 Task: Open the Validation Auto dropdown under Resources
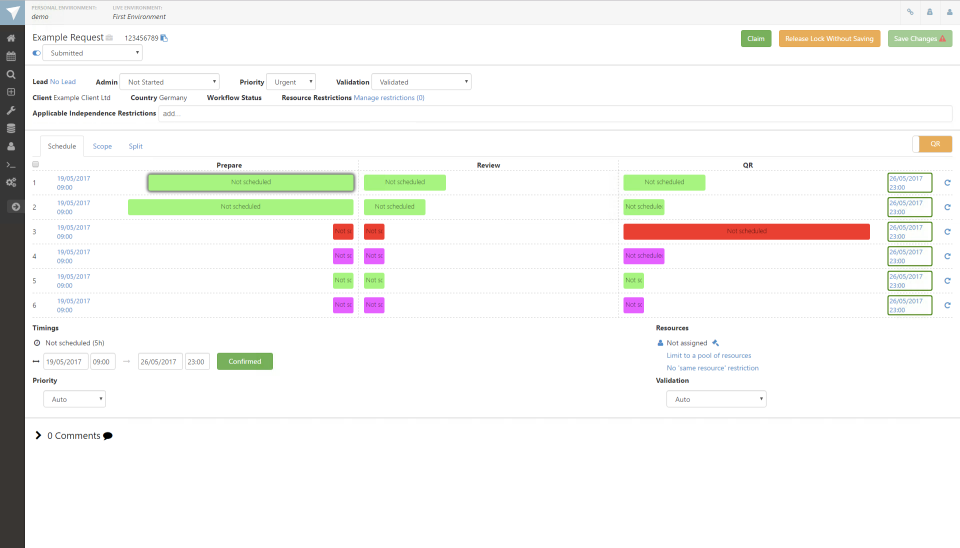pos(716,399)
